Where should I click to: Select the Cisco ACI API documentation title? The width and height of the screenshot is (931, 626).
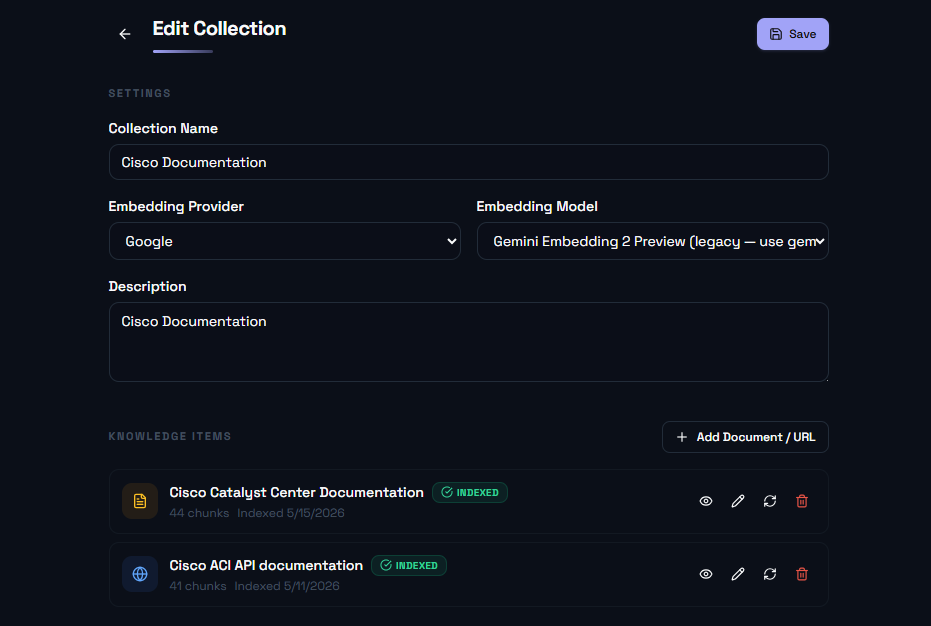pos(266,565)
